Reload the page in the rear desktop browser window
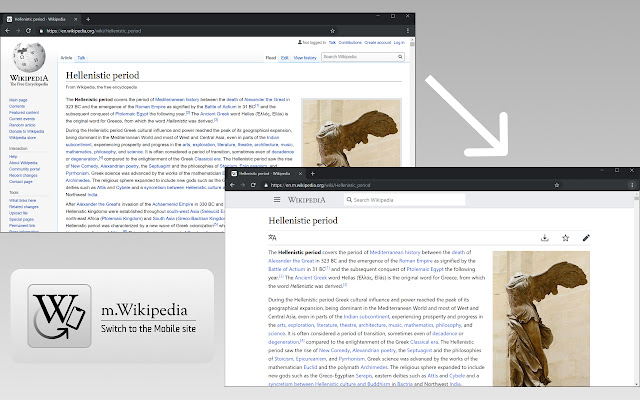This screenshot has height=400, width=640. pyautogui.click(x=28, y=31)
